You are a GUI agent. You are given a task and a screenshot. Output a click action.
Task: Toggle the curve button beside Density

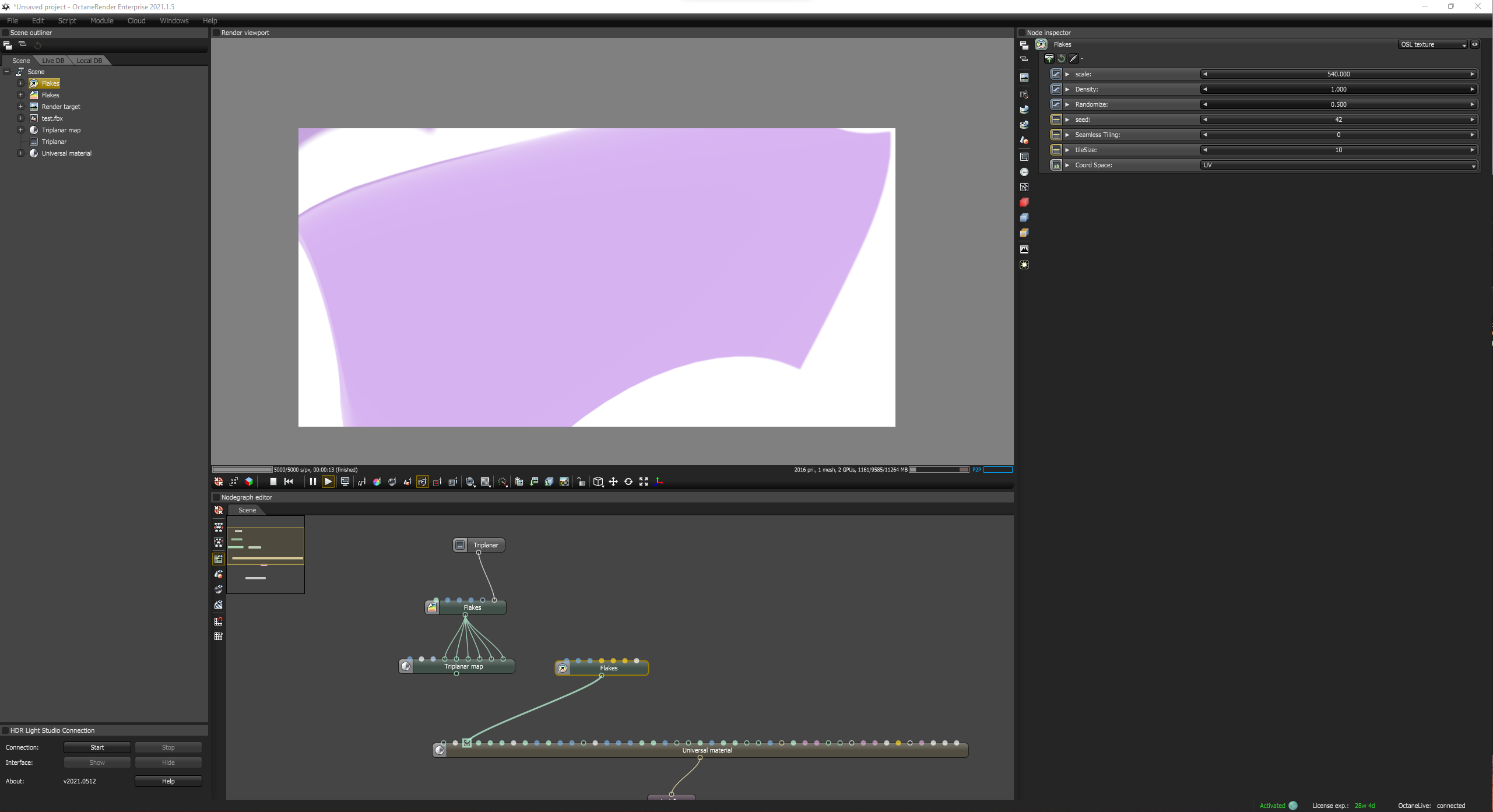coord(1056,89)
